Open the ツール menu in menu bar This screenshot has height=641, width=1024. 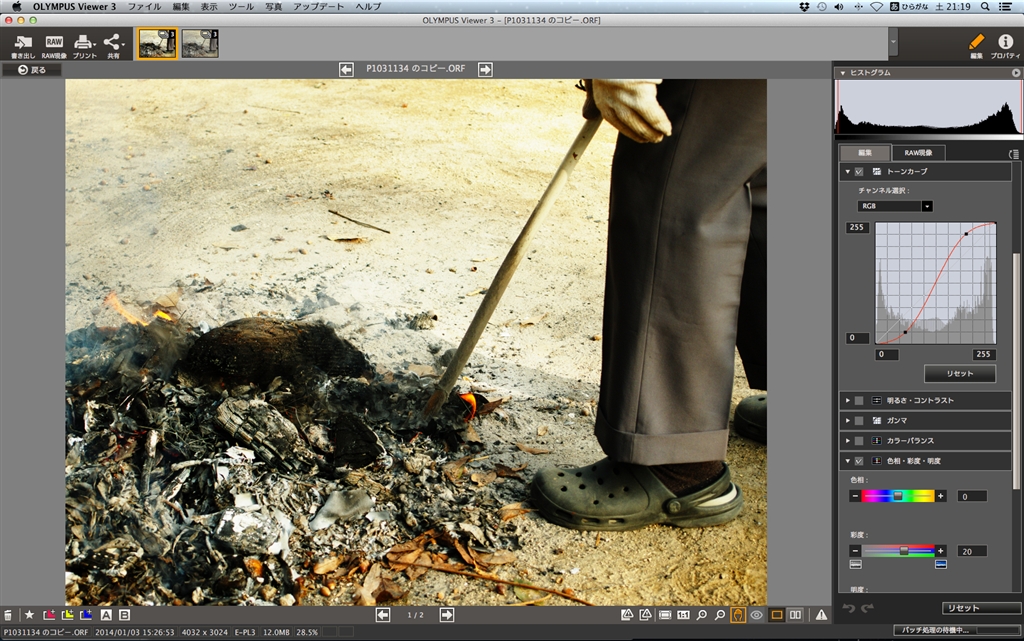241,7
